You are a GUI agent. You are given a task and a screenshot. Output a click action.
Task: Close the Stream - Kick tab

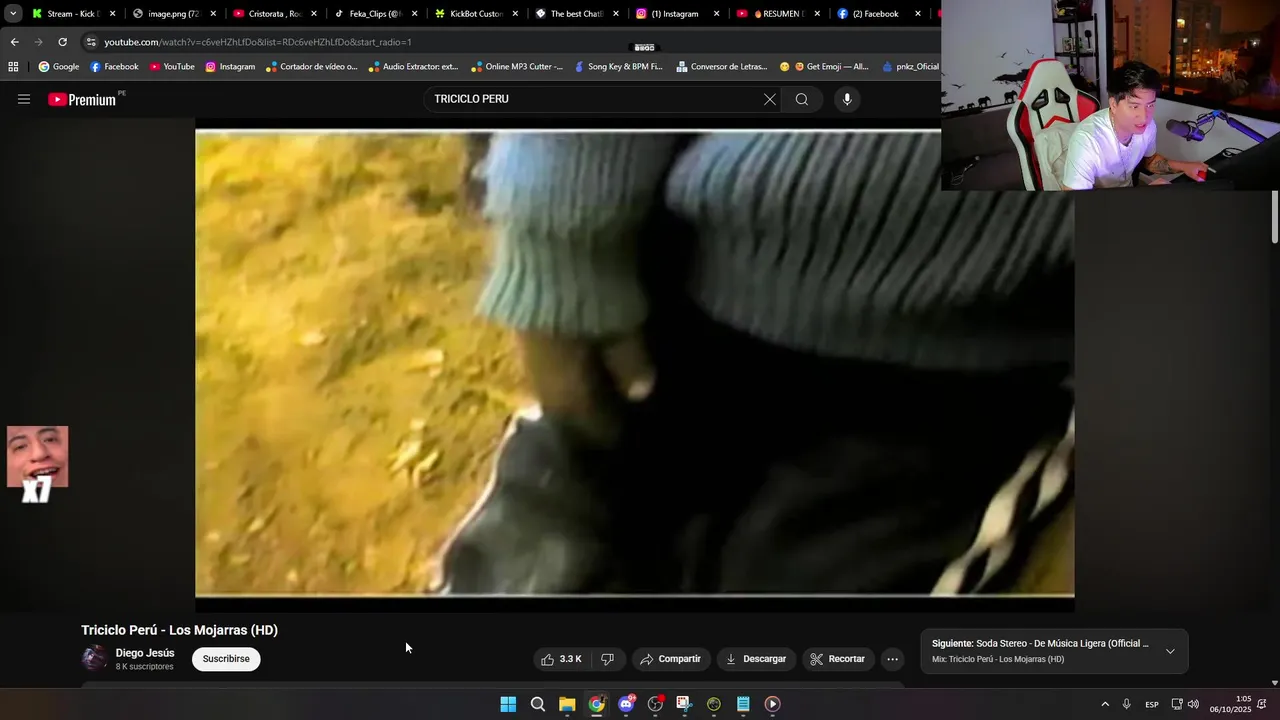[x=112, y=14]
